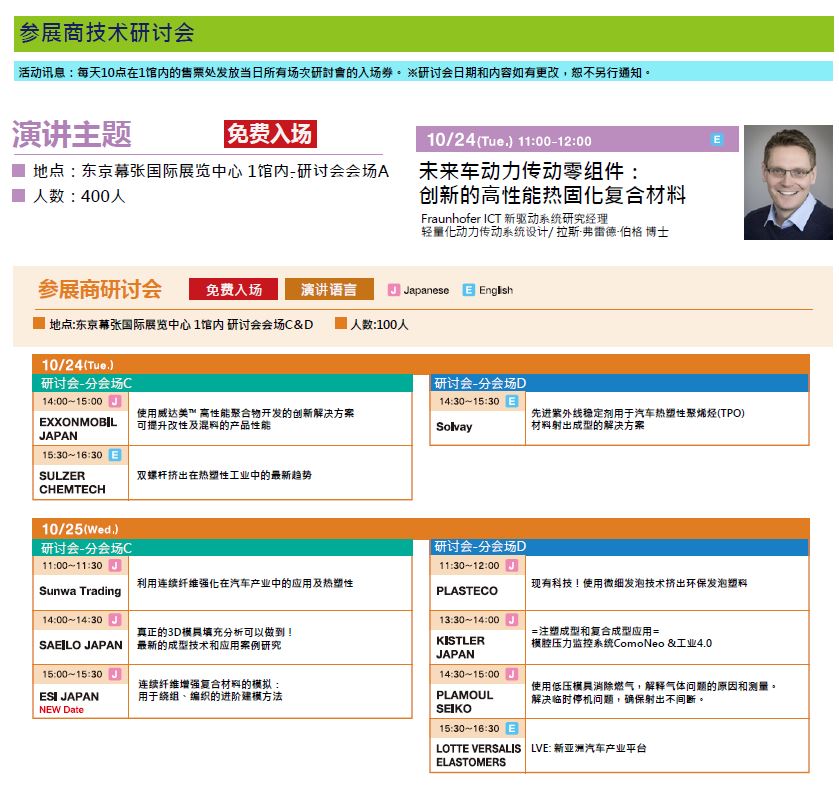This screenshot has width=839, height=785.
Task: Click the SULZER CHEMTECH company name
Action: coord(72,482)
